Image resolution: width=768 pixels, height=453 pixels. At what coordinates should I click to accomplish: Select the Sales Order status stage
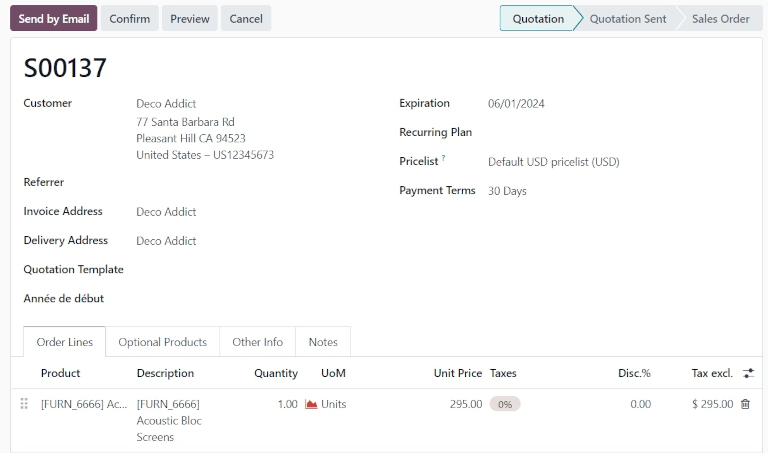(720, 19)
